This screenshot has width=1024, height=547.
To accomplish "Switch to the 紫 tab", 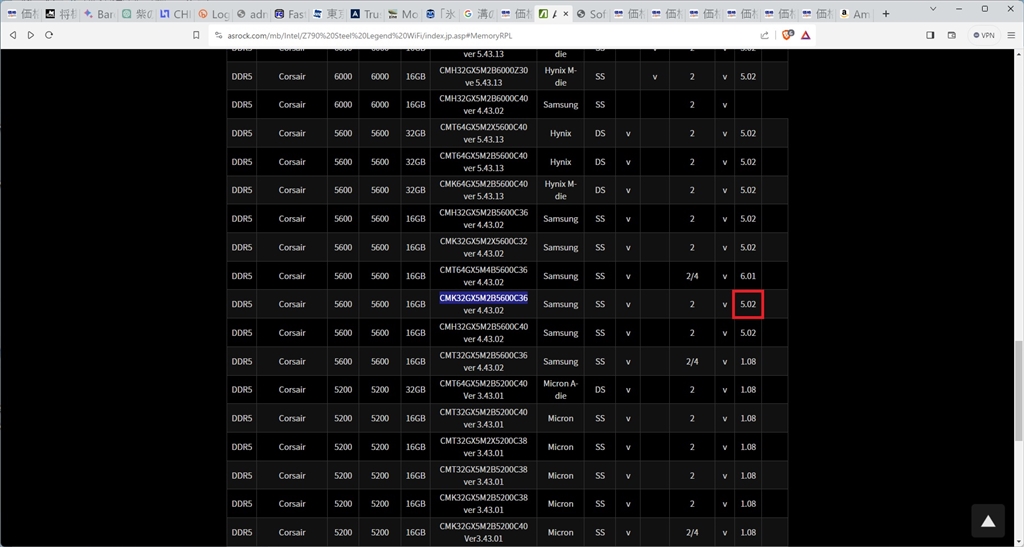I will coord(136,14).
